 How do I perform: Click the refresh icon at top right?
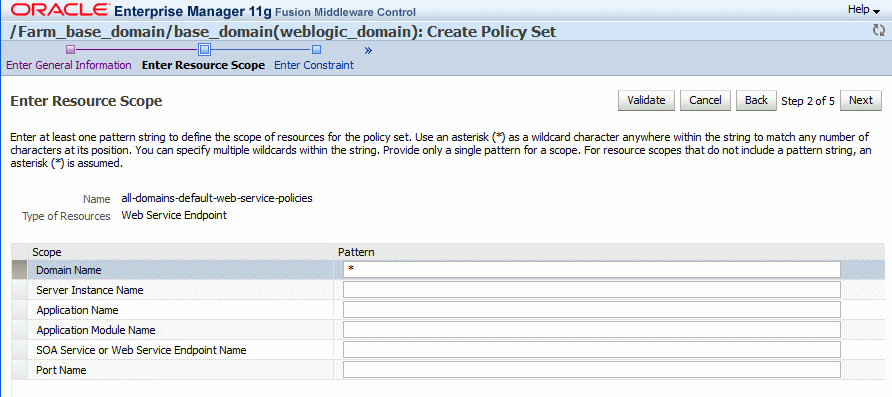pyautogui.click(x=879, y=31)
